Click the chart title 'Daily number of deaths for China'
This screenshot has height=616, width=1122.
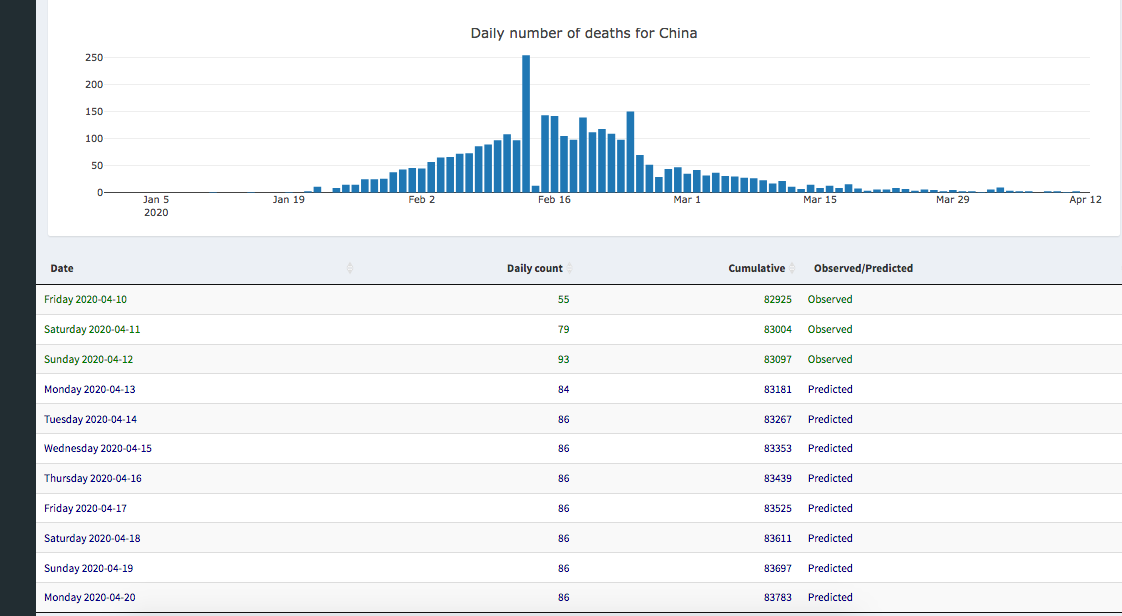[584, 33]
